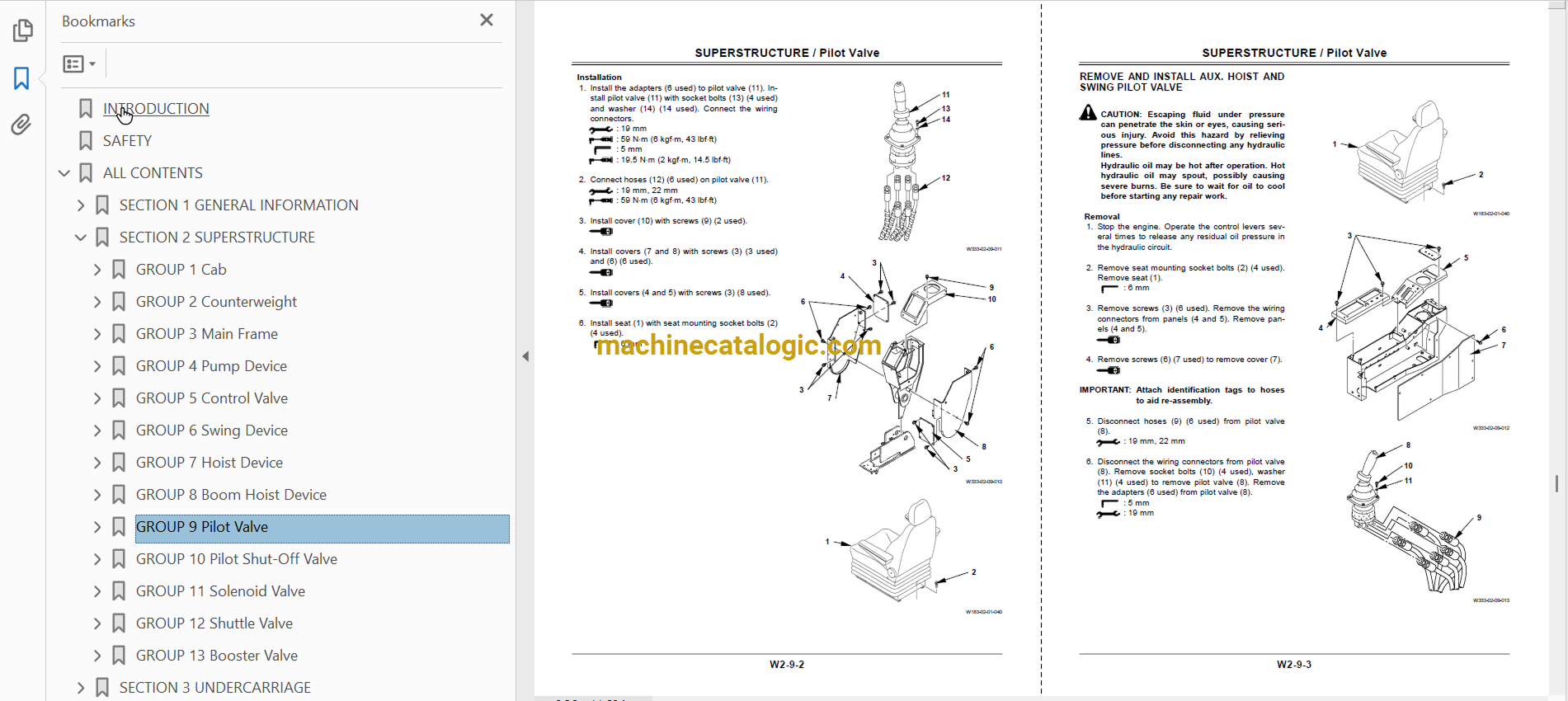
Task: Expand the GROUP 4 Pump Device node
Action: [97, 366]
